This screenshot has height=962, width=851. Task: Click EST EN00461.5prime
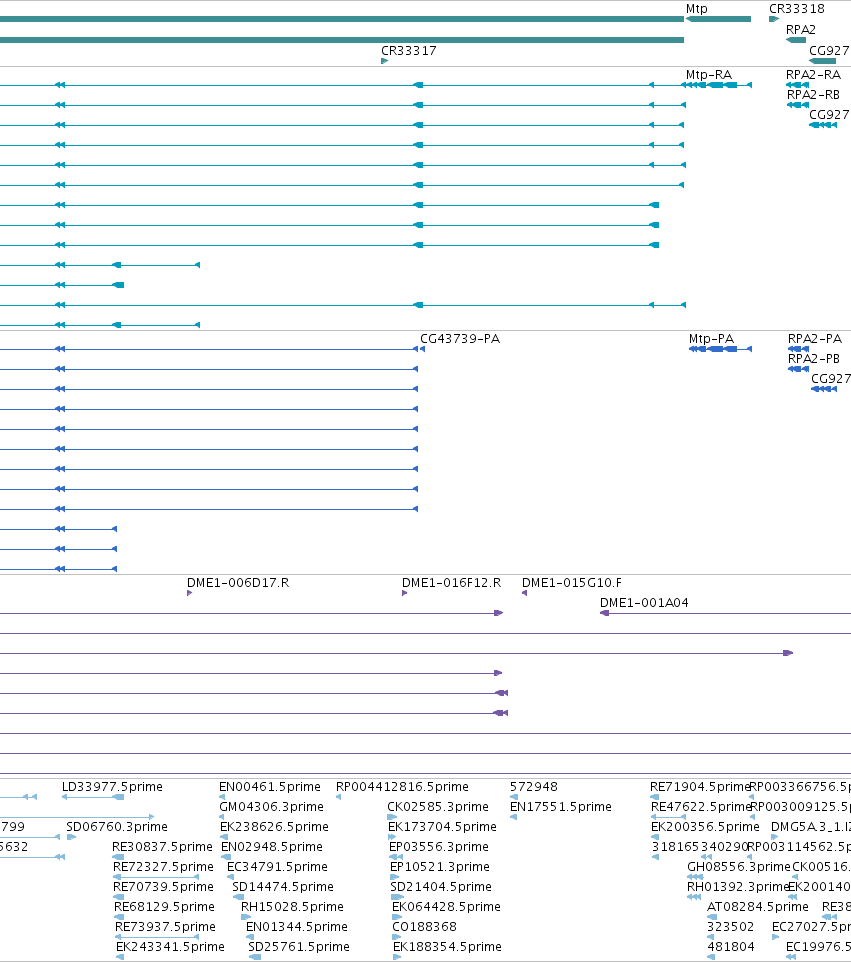270,787
